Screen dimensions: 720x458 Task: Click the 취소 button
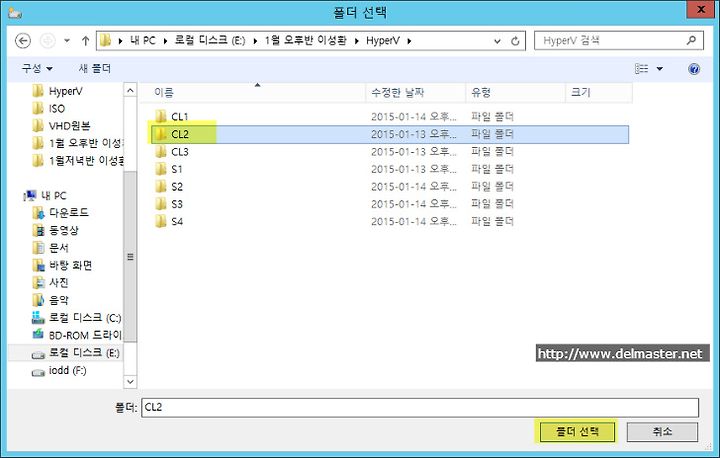[x=662, y=432]
